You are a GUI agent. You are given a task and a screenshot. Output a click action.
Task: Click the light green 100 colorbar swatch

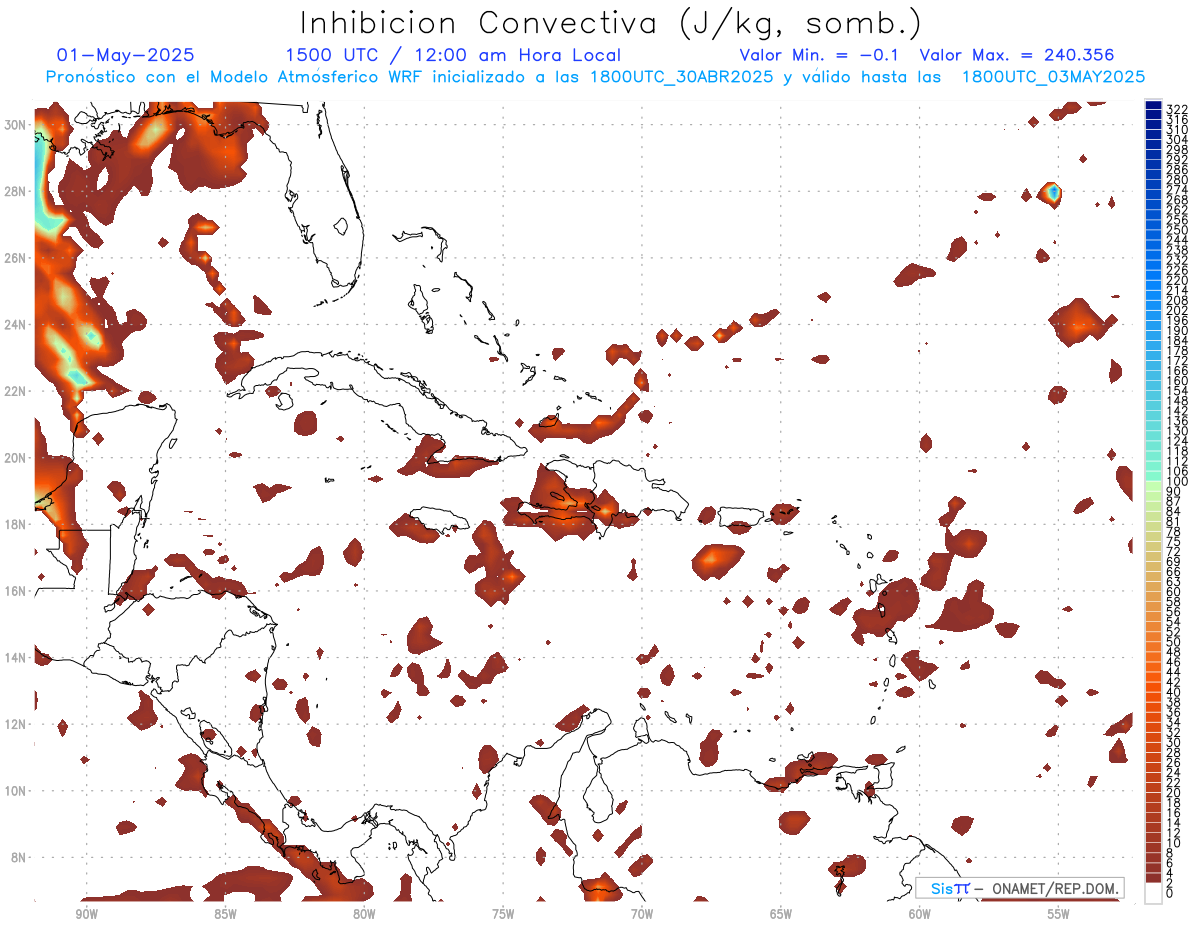click(x=1153, y=485)
